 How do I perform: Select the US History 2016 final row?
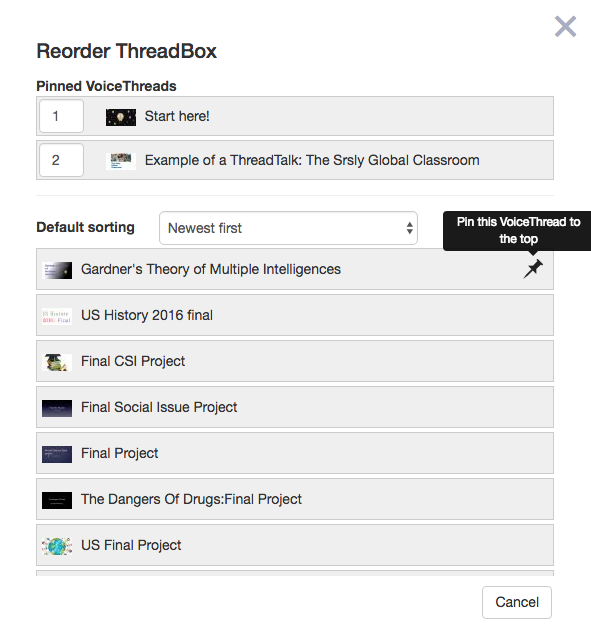[x=295, y=315]
